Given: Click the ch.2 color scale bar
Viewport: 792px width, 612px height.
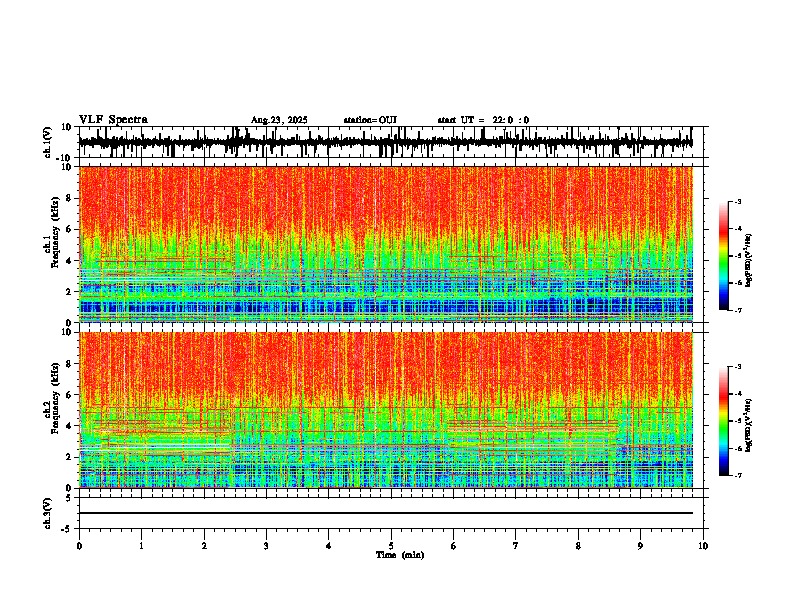Looking at the screenshot, I should (x=724, y=421).
